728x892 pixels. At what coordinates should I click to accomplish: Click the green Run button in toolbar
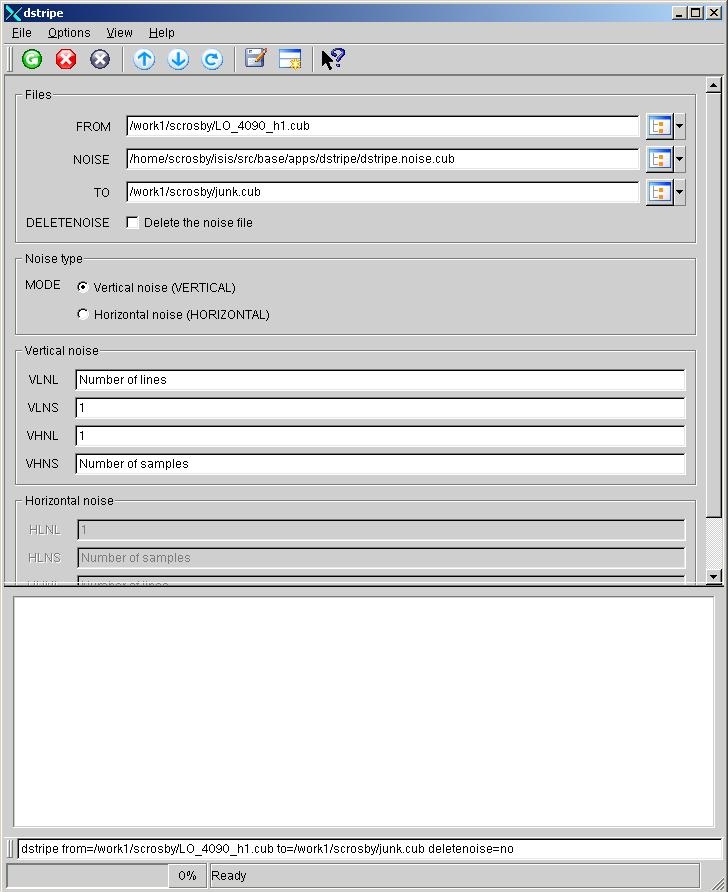(x=32, y=59)
